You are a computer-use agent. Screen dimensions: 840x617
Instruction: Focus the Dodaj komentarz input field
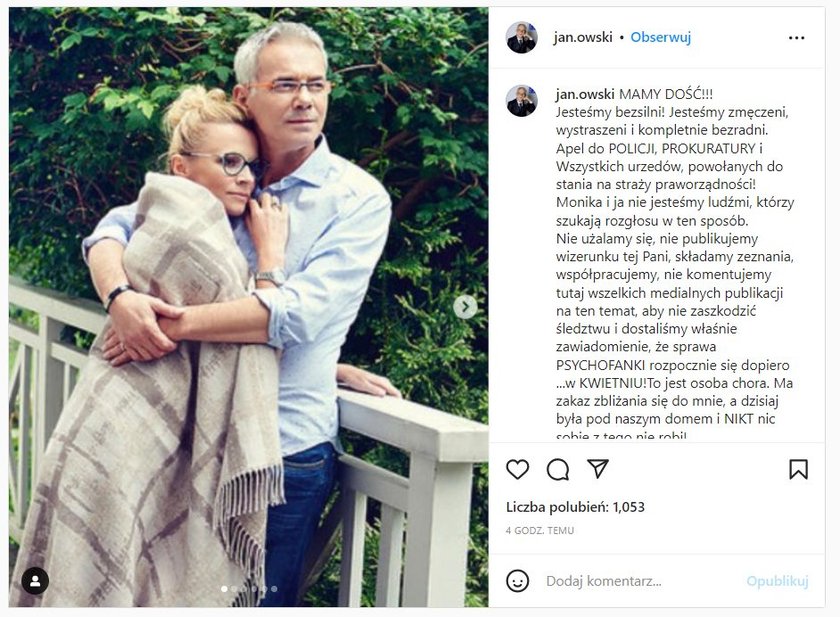(638, 581)
